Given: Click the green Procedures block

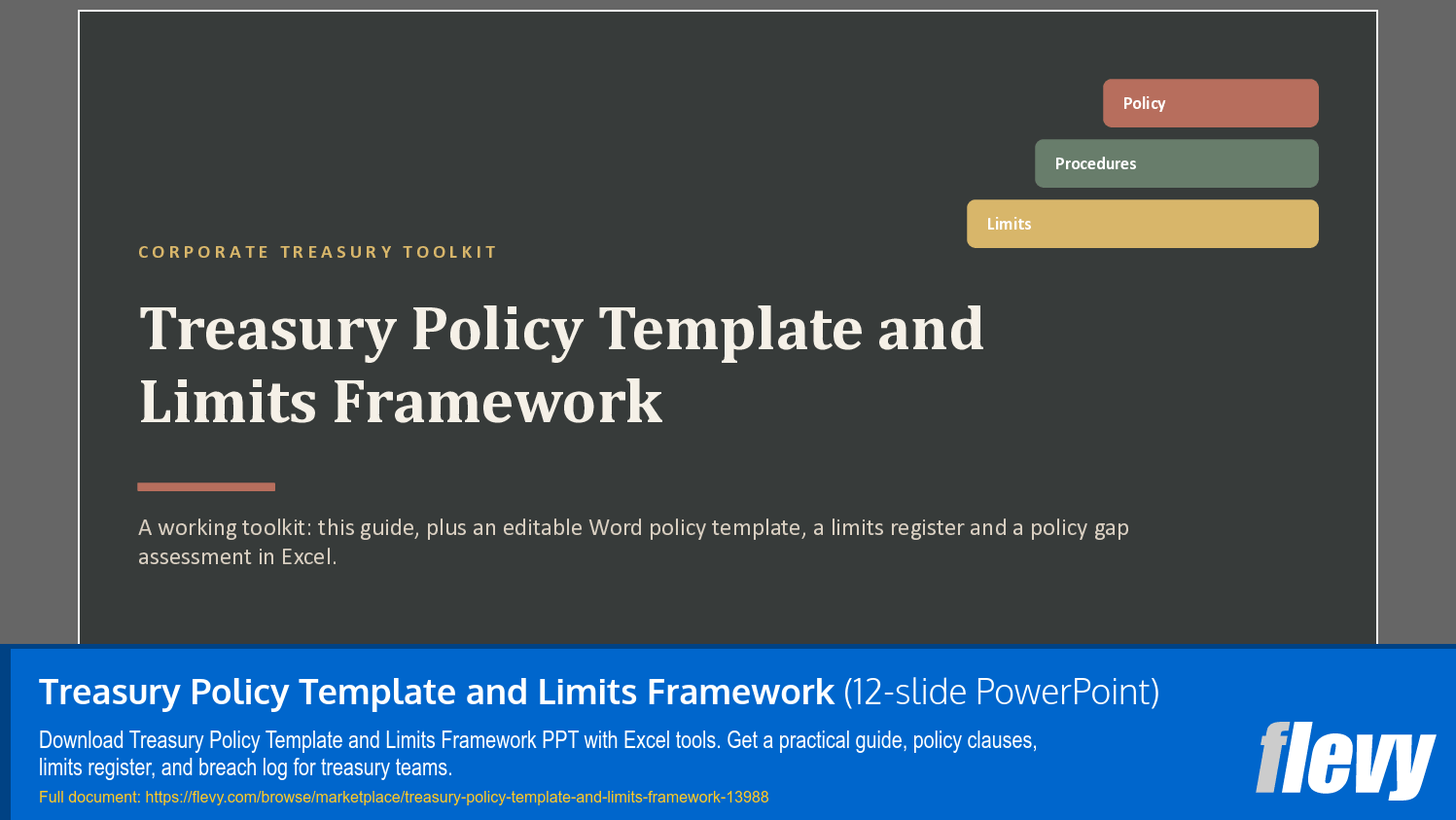Looking at the screenshot, I should pos(1176,163).
